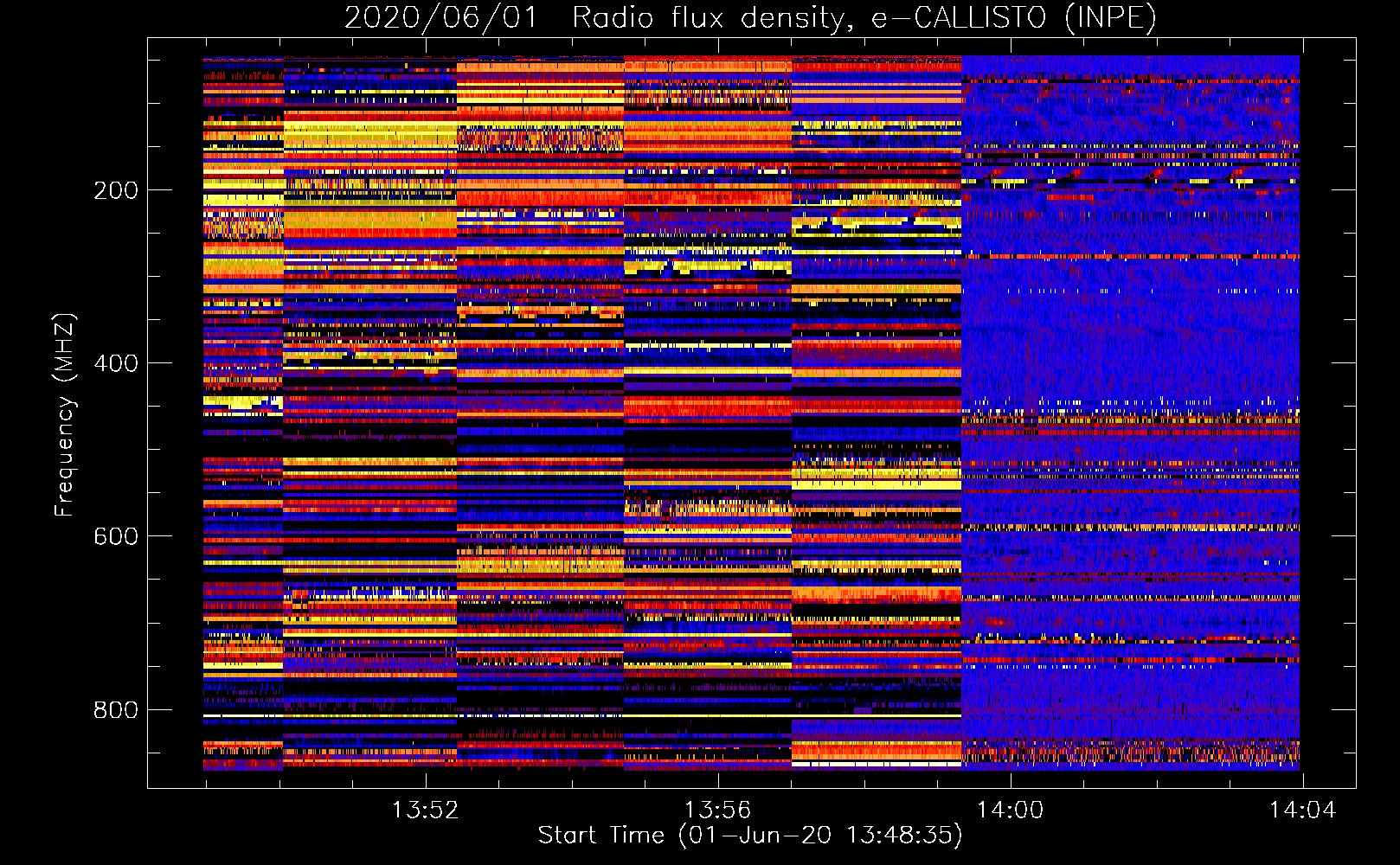The height and width of the screenshot is (865, 1400).
Task: Select the 200 frequency axis label
Action: (x=116, y=190)
